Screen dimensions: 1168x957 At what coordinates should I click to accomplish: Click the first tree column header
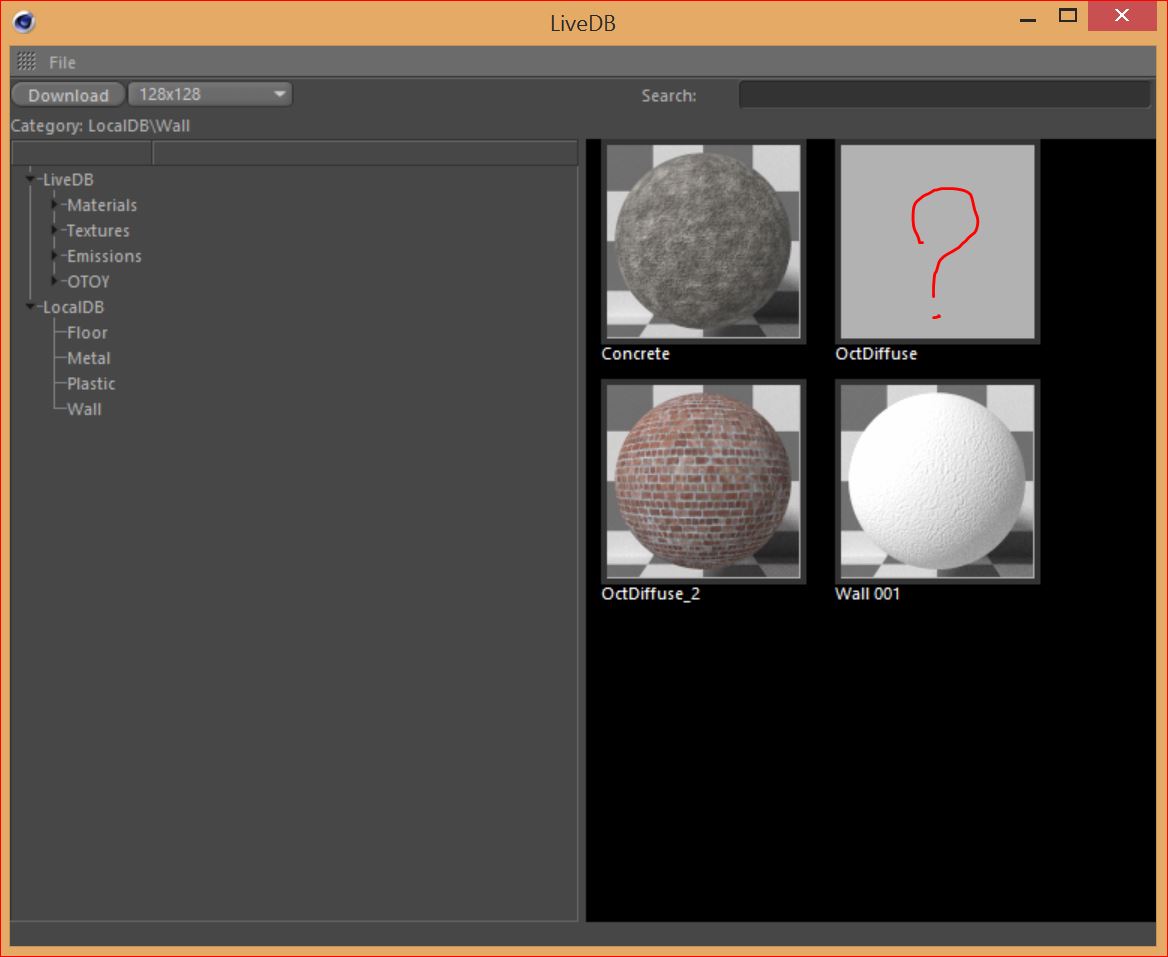coord(82,153)
